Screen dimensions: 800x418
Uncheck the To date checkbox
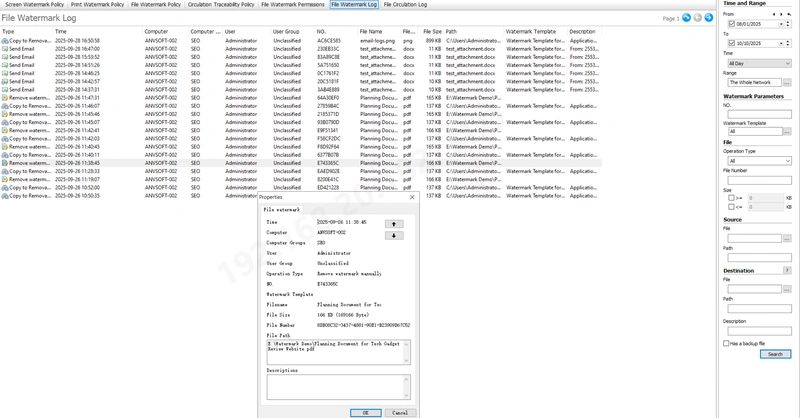(x=732, y=43)
